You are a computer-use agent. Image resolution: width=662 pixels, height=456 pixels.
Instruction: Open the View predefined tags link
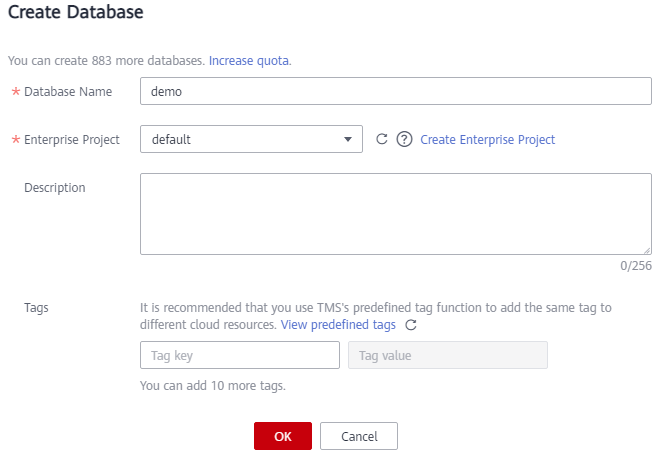[338, 325]
